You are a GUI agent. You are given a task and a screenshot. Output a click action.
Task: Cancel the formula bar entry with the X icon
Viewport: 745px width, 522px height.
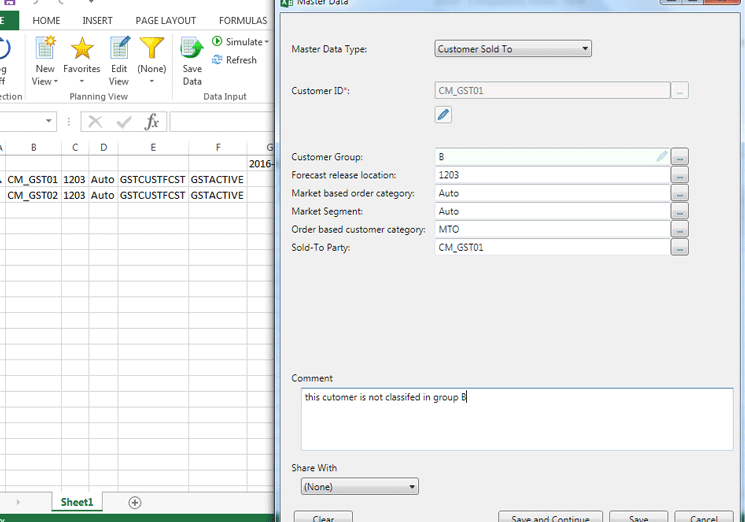click(96, 122)
